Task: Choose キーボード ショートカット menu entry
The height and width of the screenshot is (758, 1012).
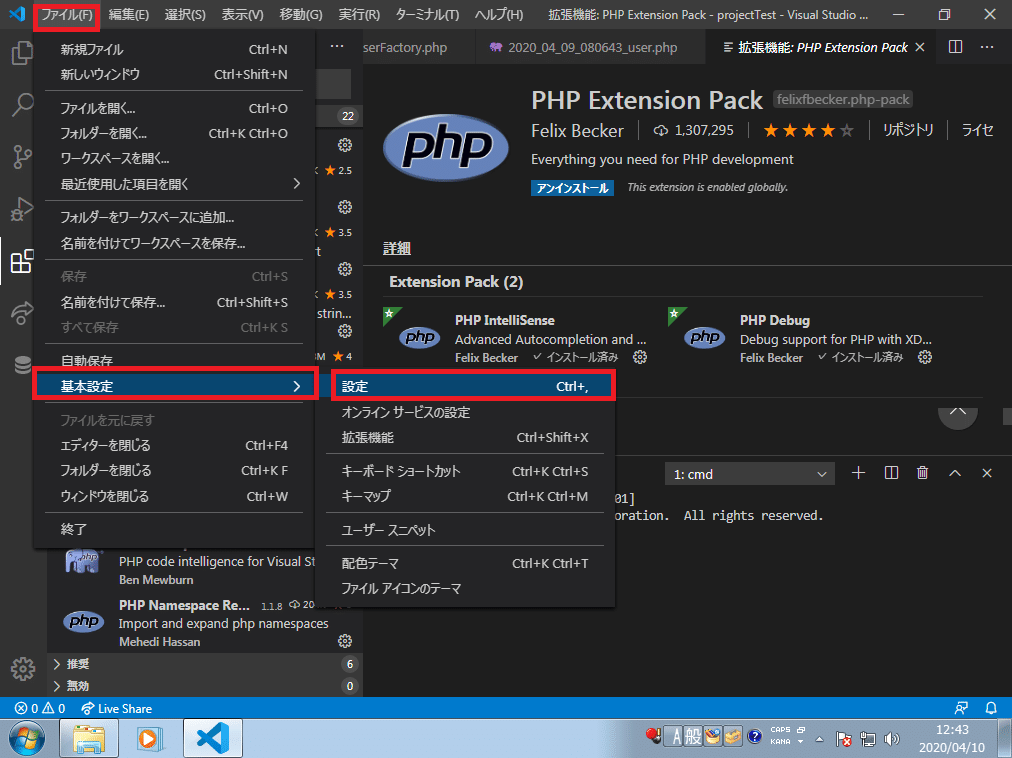Action: click(x=465, y=471)
